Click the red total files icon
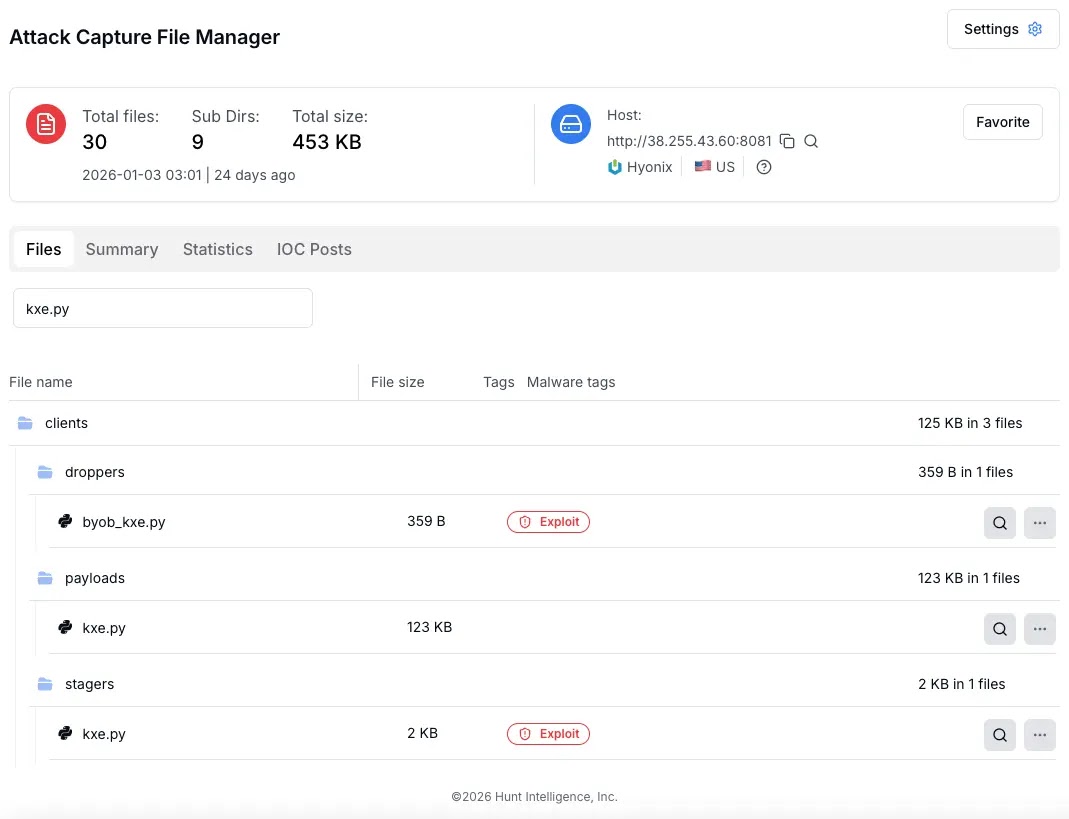Image resolution: width=1069 pixels, height=819 pixels. (x=46, y=124)
